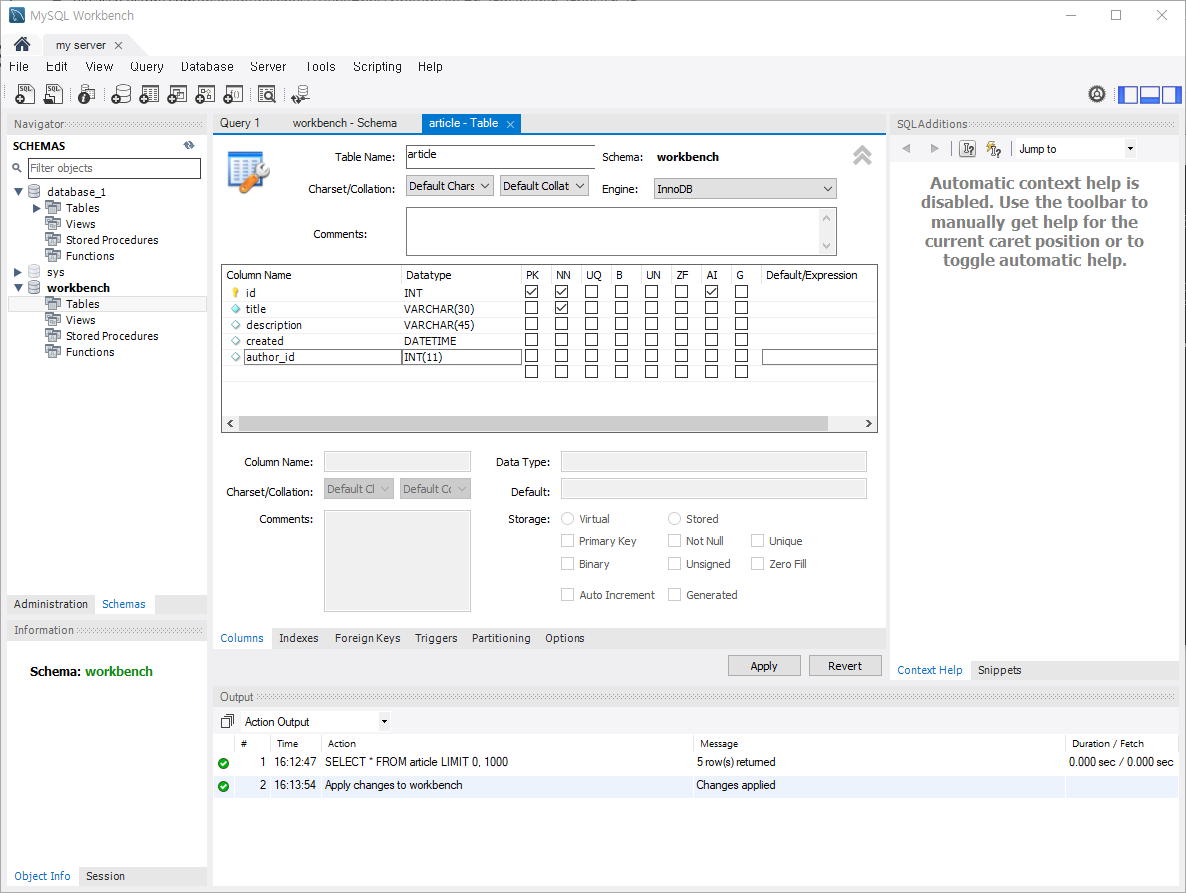Open Workbench preferences gear icon

tap(1097, 95)
